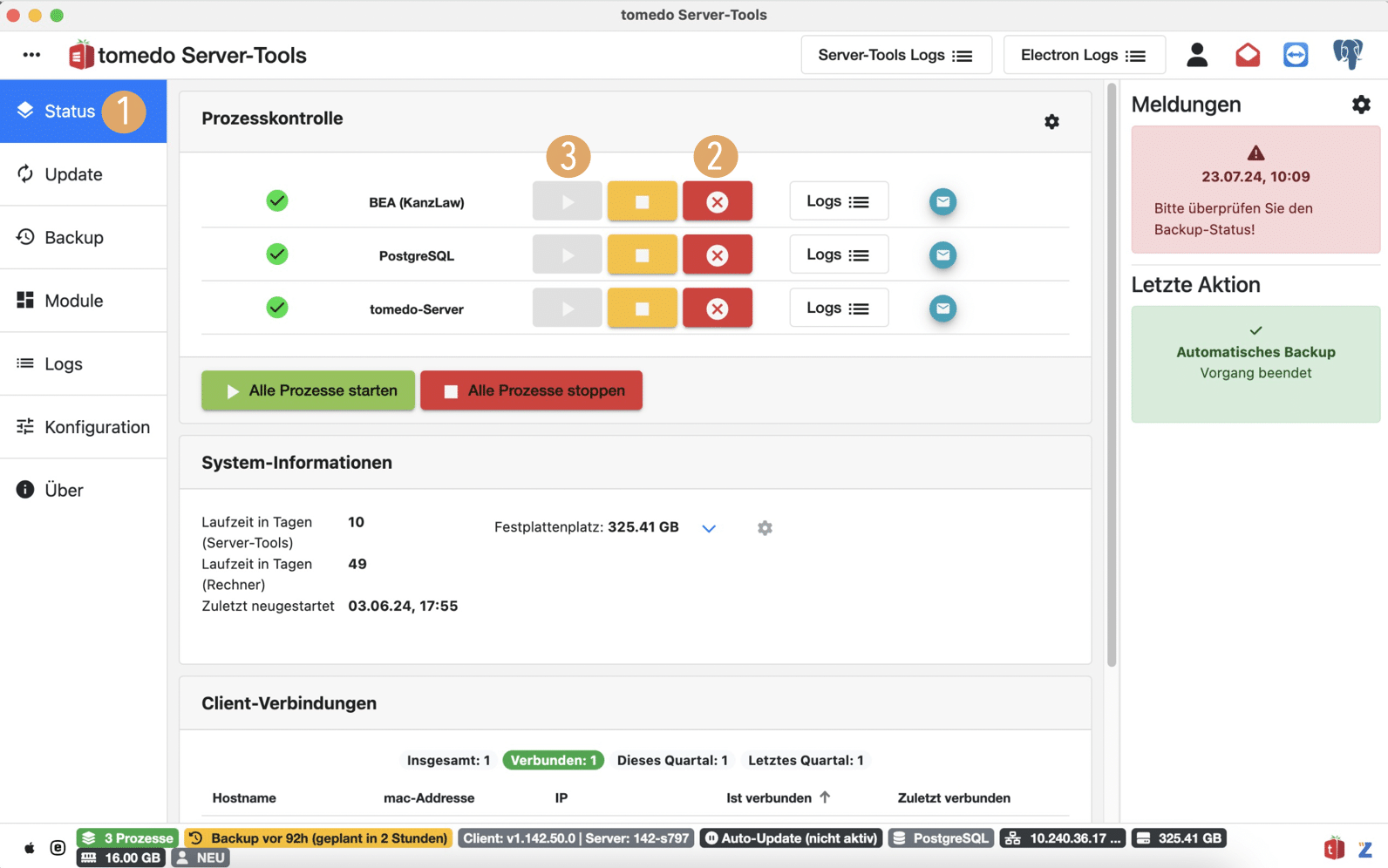Click the Backup vor 92h status badge
Screen dimensions: 1388x868
318,838
